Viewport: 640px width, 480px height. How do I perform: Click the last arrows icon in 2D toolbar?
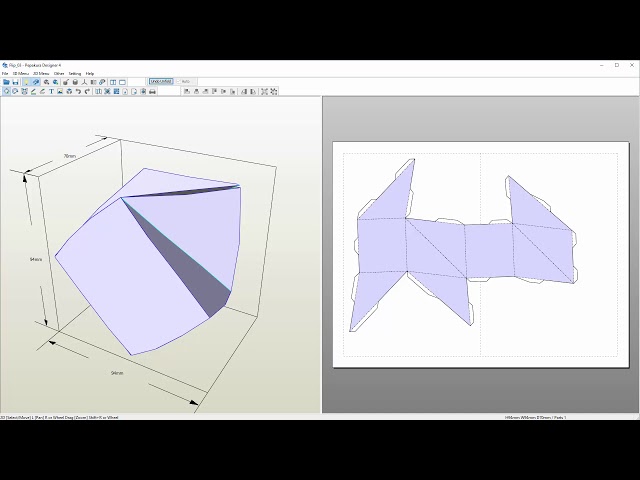273,91
